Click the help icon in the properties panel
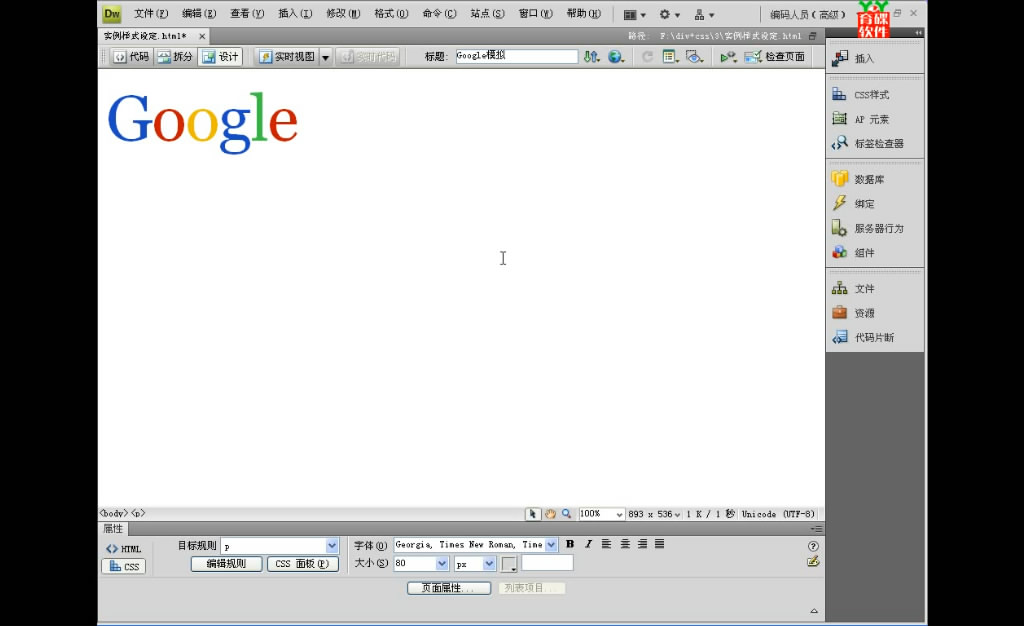Screen dimensions: 1024x626 [813, 546]
